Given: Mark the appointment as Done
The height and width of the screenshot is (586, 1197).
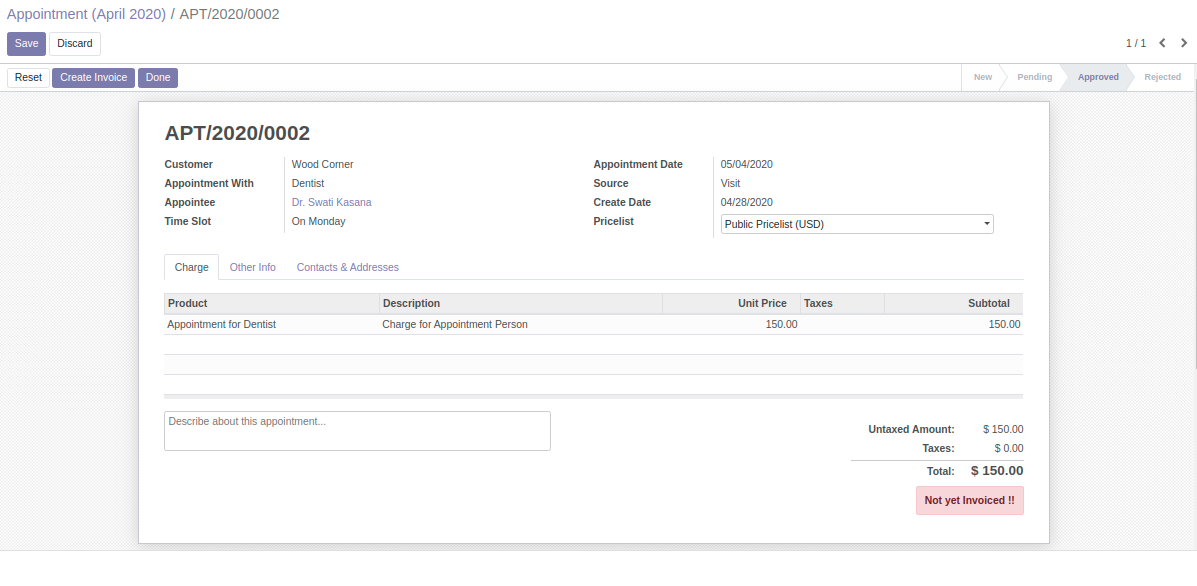Looking at the screenshot, I should tap(158, 78).
